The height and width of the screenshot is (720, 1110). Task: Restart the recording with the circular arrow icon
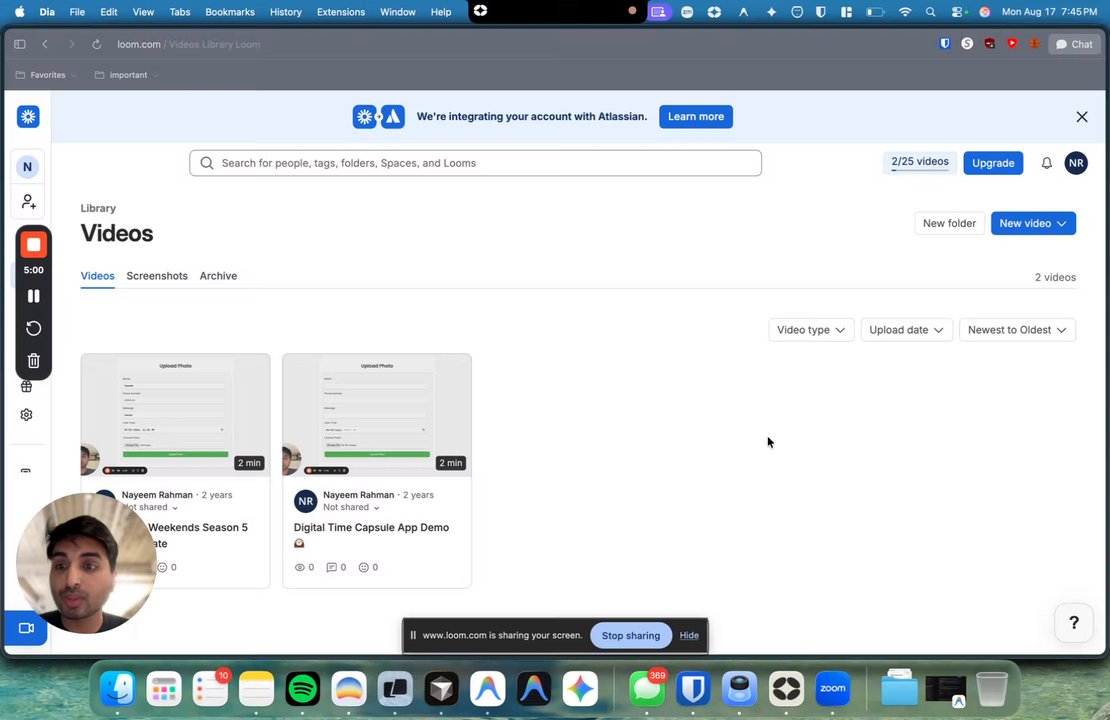coord(33,328)
